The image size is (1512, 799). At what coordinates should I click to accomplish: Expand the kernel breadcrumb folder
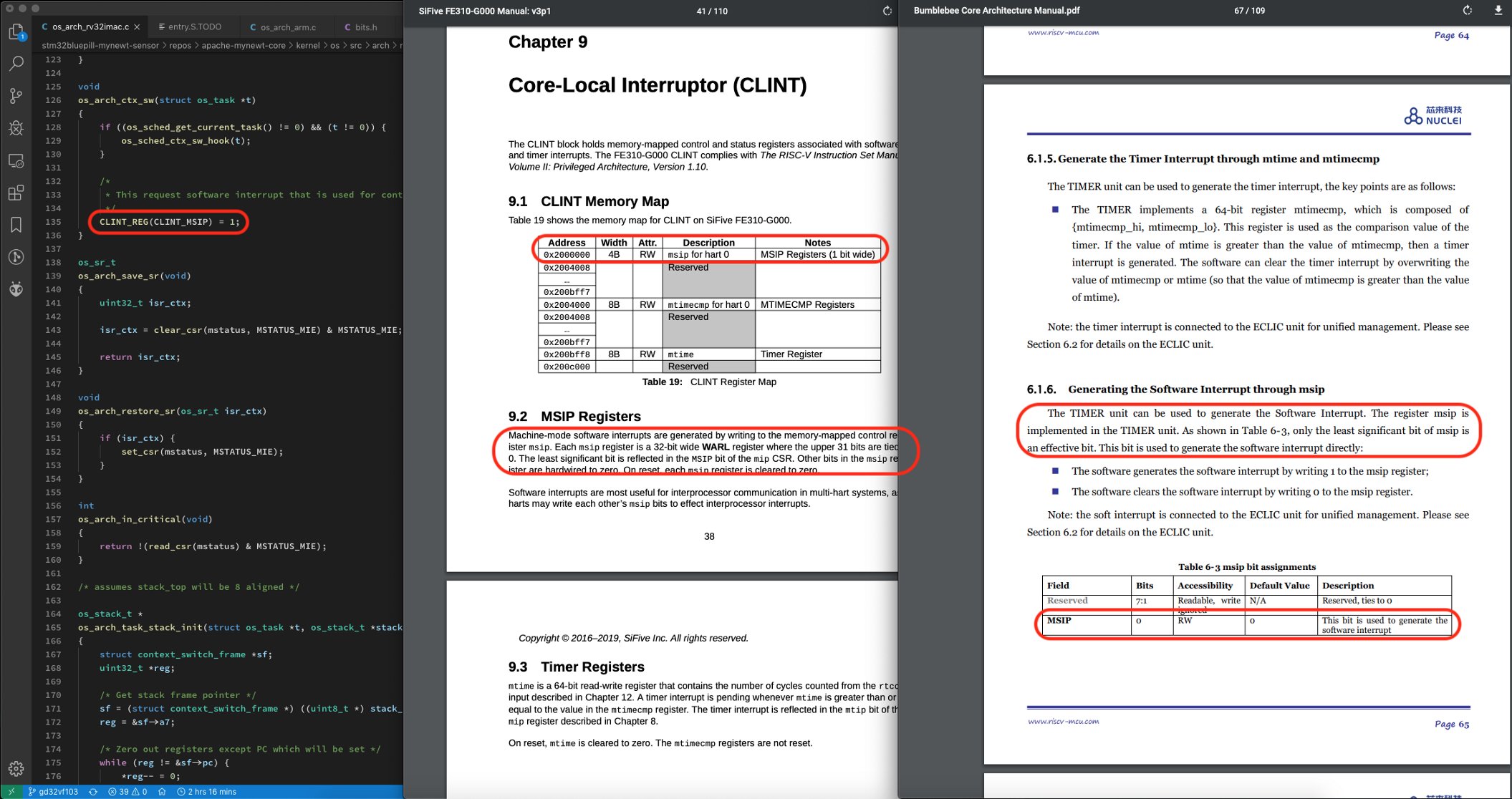pos(308,45)
